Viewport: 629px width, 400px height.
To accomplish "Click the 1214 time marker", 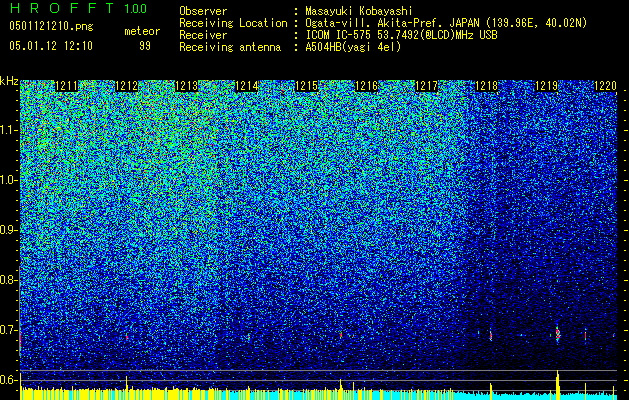I will pos(246,86).
